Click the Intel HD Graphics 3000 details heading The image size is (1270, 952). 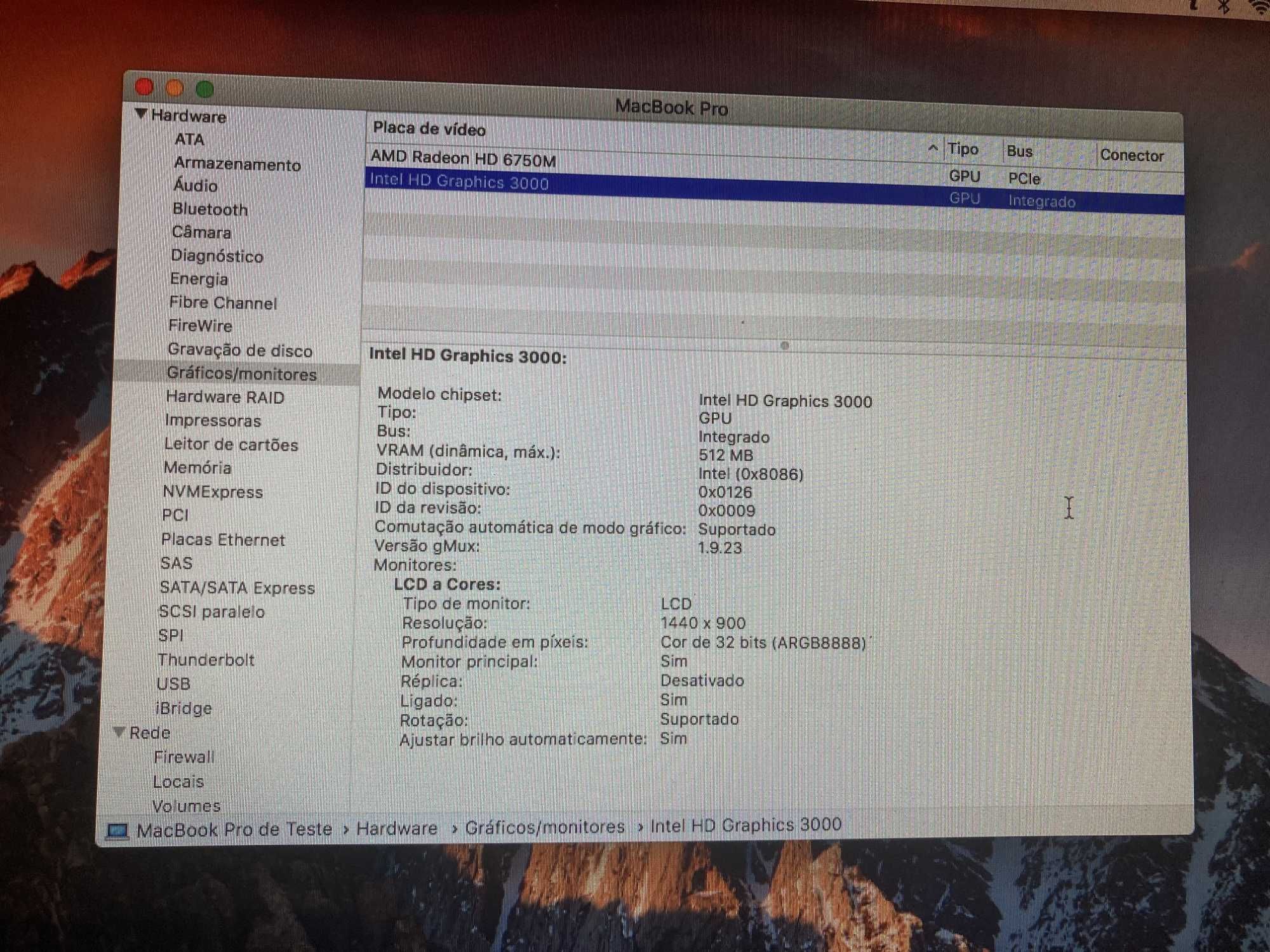click(x=468, y=355)
